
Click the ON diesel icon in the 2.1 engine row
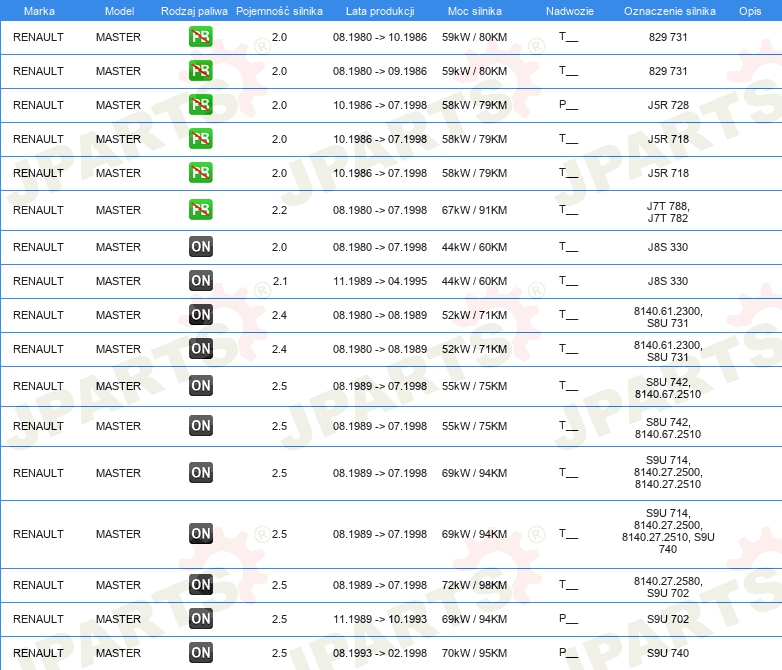[x=200, y=280]
